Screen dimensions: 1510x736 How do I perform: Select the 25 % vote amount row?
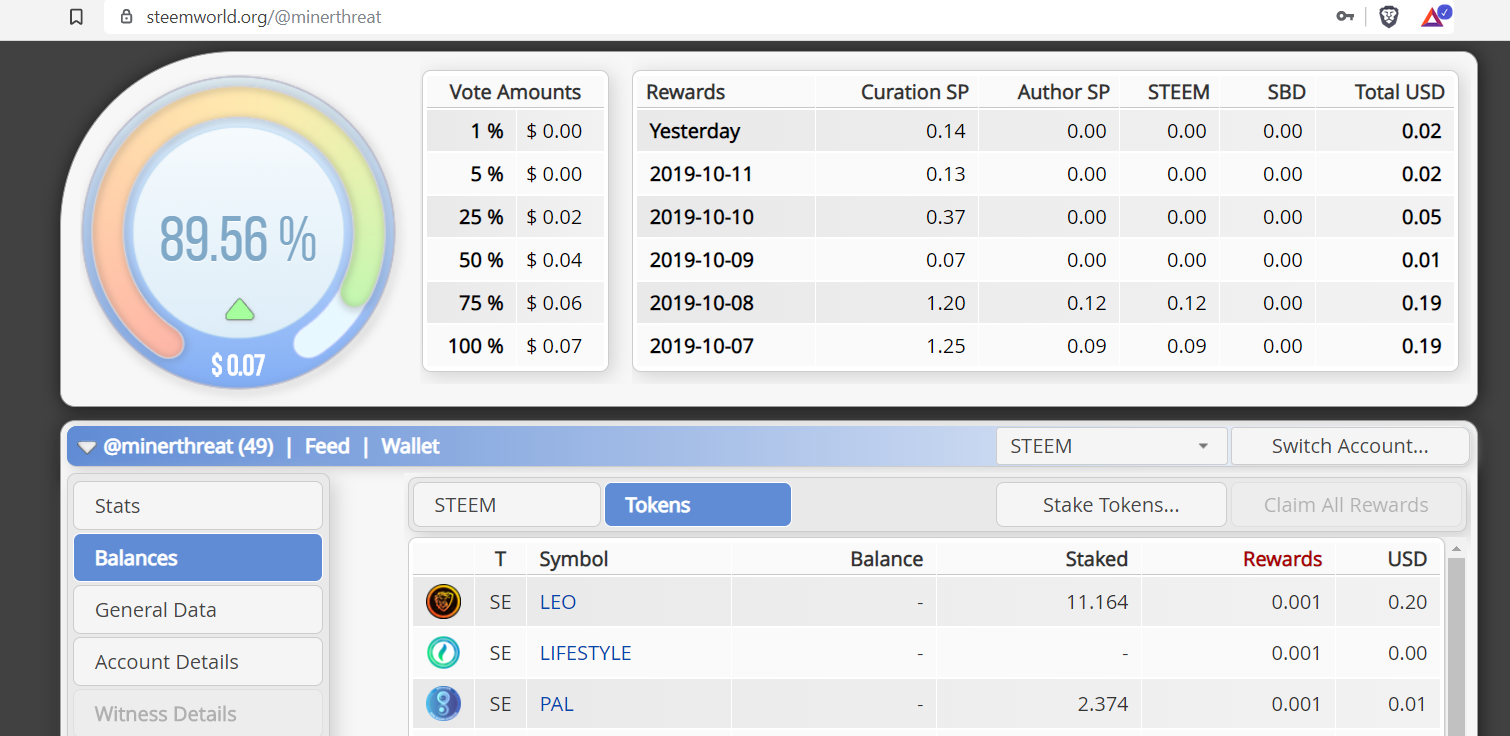click(515, 217)
